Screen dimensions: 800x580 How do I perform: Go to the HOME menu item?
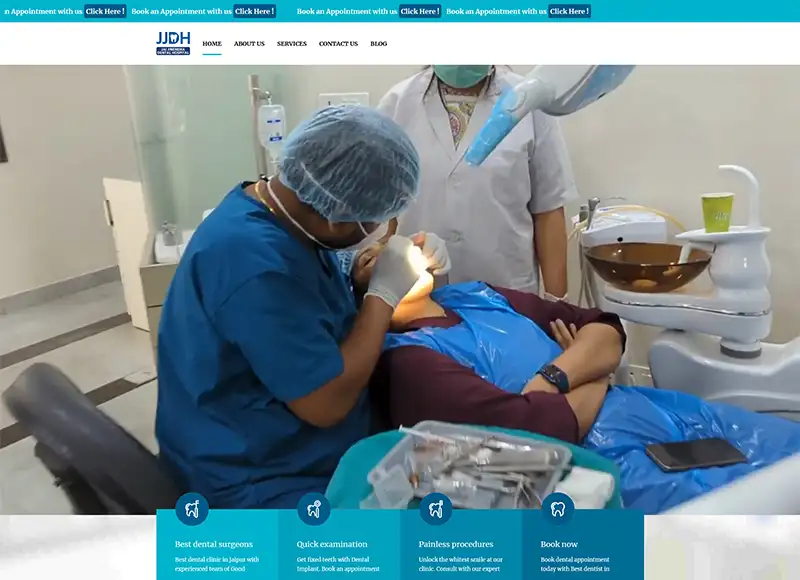[x=211, y=43]
